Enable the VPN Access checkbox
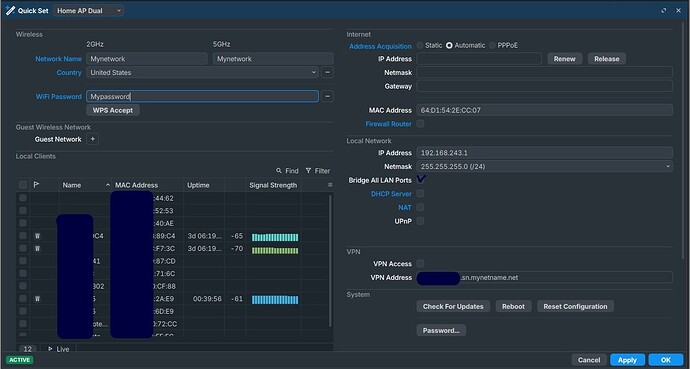This screenshot has height=369, width=690. click(420, 263)
